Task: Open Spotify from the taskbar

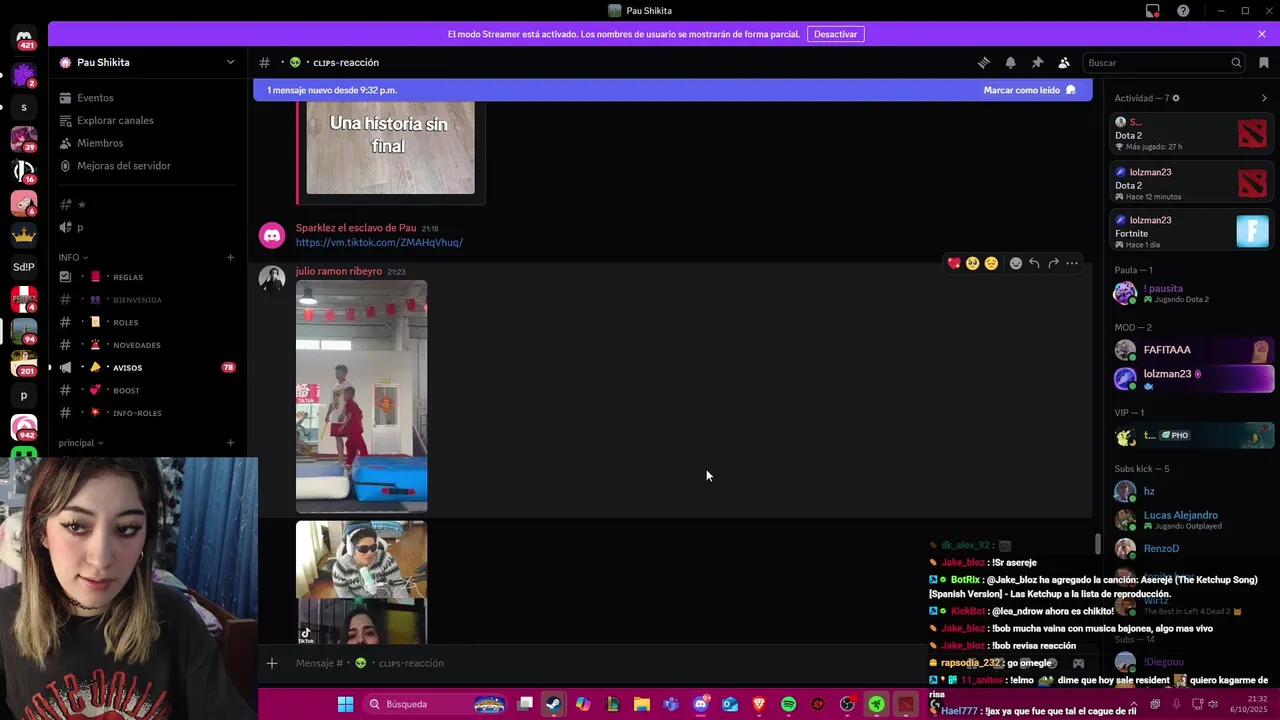Action: [x=788, y=704]
